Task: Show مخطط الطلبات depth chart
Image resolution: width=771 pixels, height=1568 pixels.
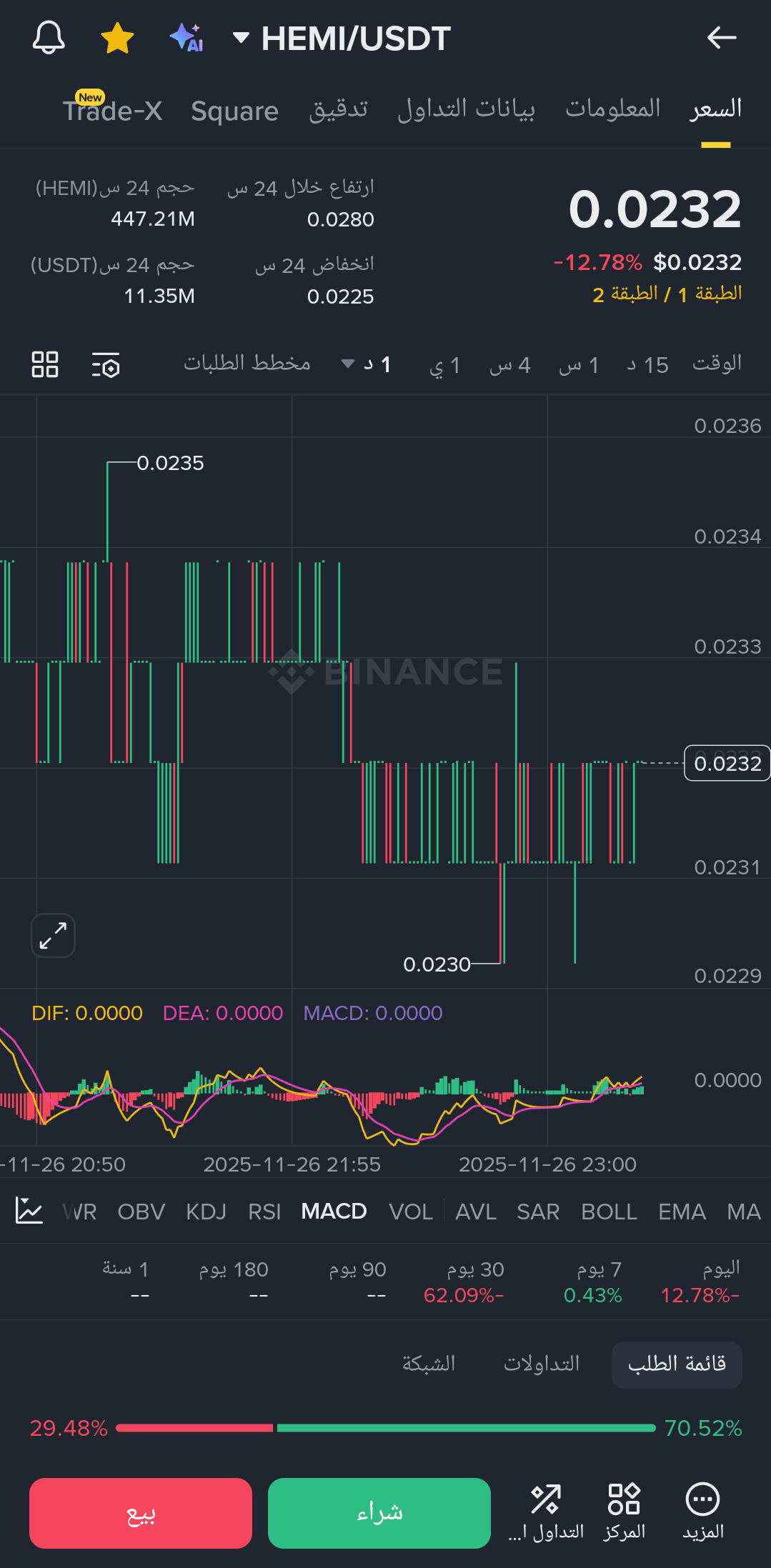Action: tap(247, 364)
